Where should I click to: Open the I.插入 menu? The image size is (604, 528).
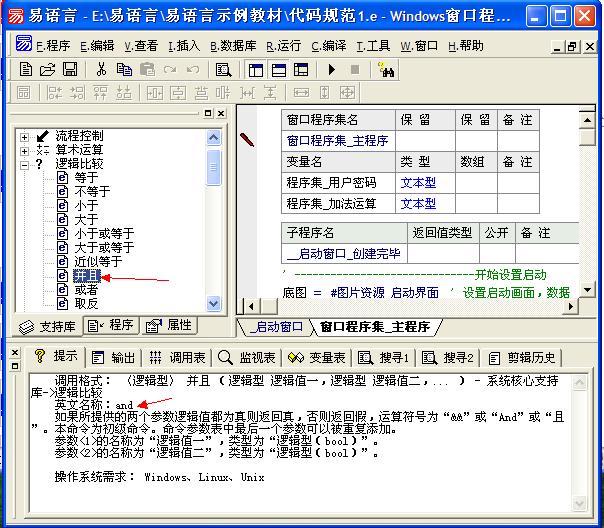pos(184,46)
